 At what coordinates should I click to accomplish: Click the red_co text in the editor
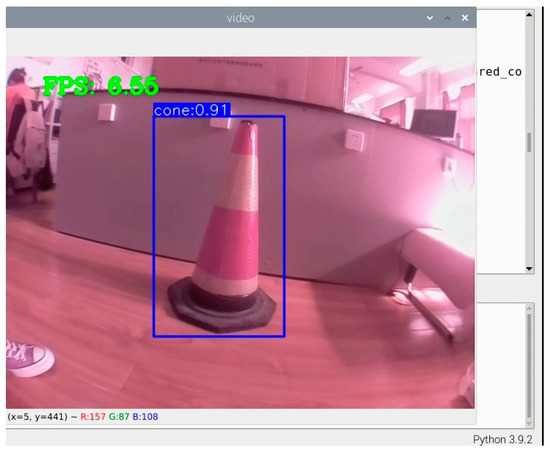click(500, 72)
